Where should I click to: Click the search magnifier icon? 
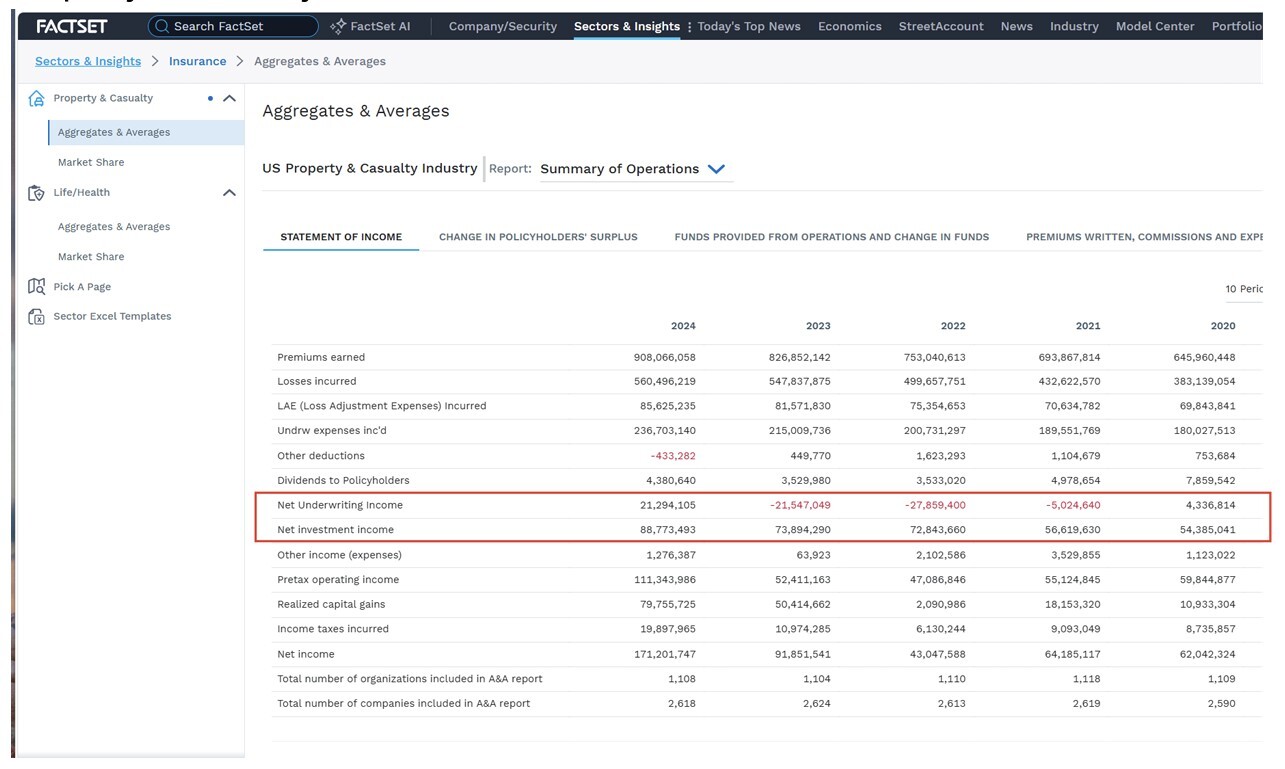[x=162, y=26]
